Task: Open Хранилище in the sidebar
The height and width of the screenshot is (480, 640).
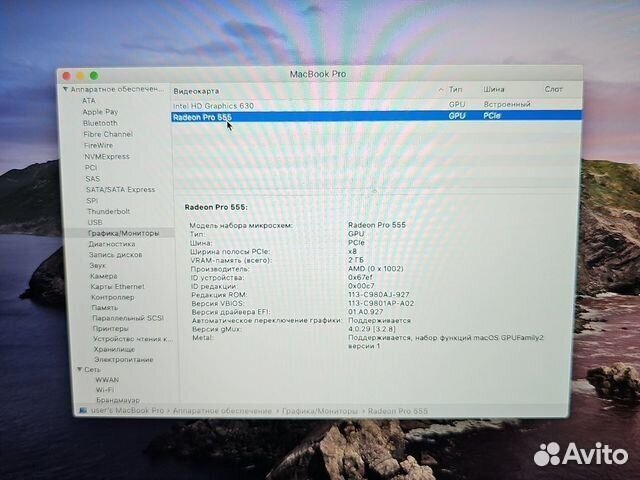Action: 114,349
